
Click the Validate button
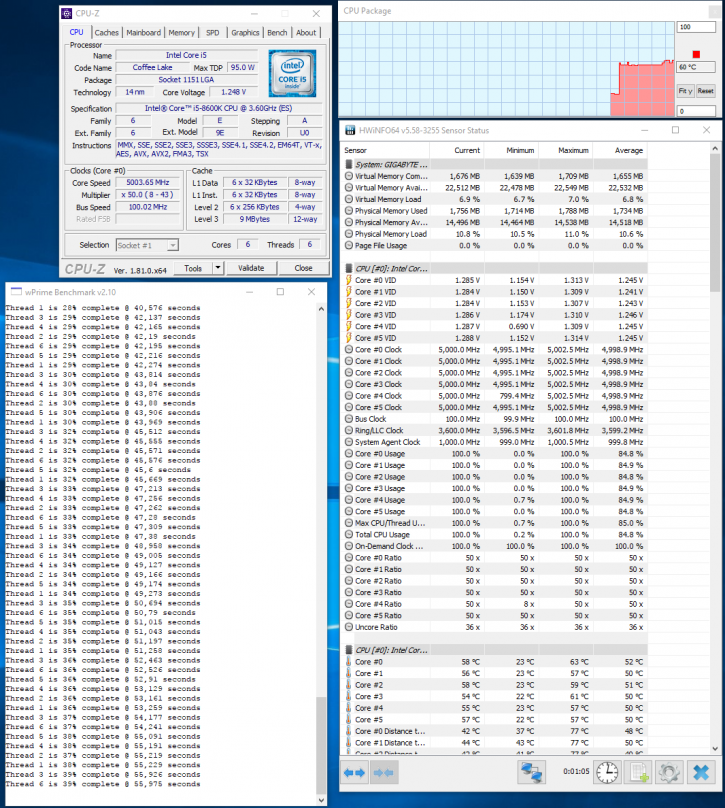pos(251,268)
